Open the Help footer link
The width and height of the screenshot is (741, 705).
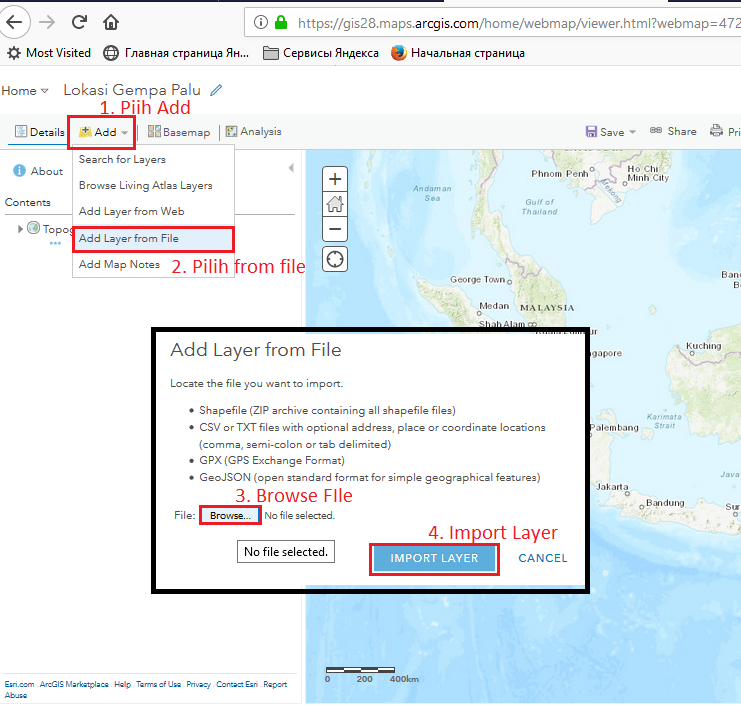click(x=122, y=684)
